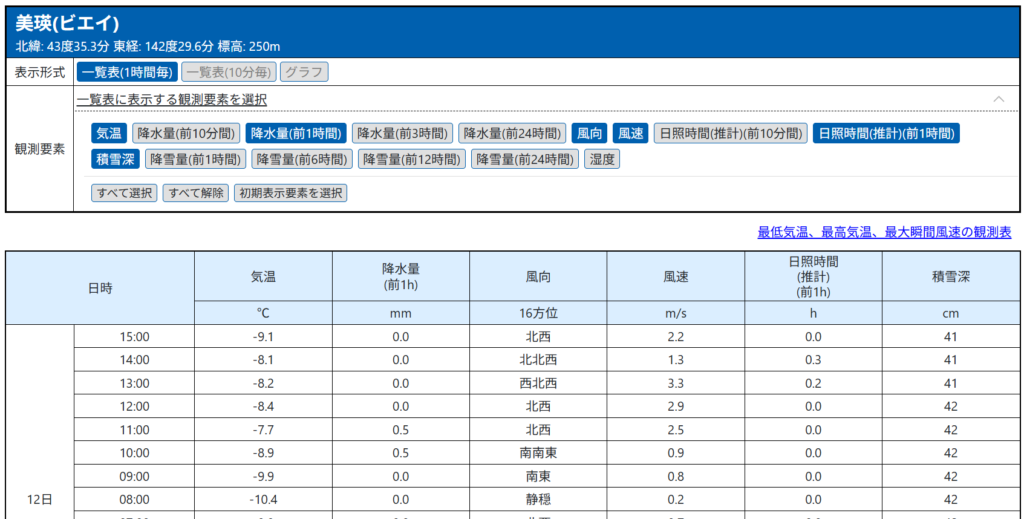The image size is (1024, 519).
Task: Enable 日照時間(推計)(前10分間) element
Action: (730, 133)
